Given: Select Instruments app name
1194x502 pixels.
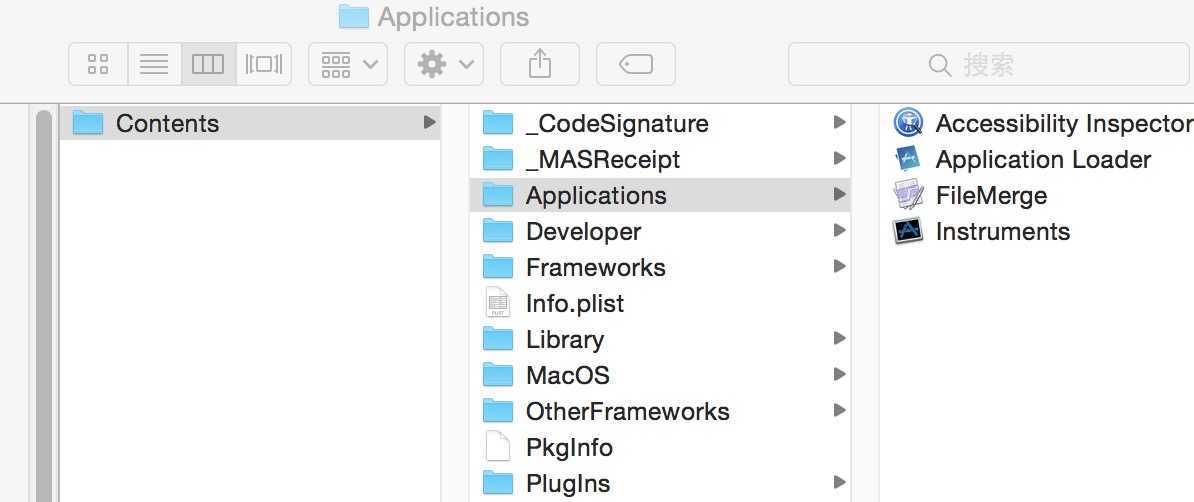Looking at the screenshot, I should [x=1003, y=231].
